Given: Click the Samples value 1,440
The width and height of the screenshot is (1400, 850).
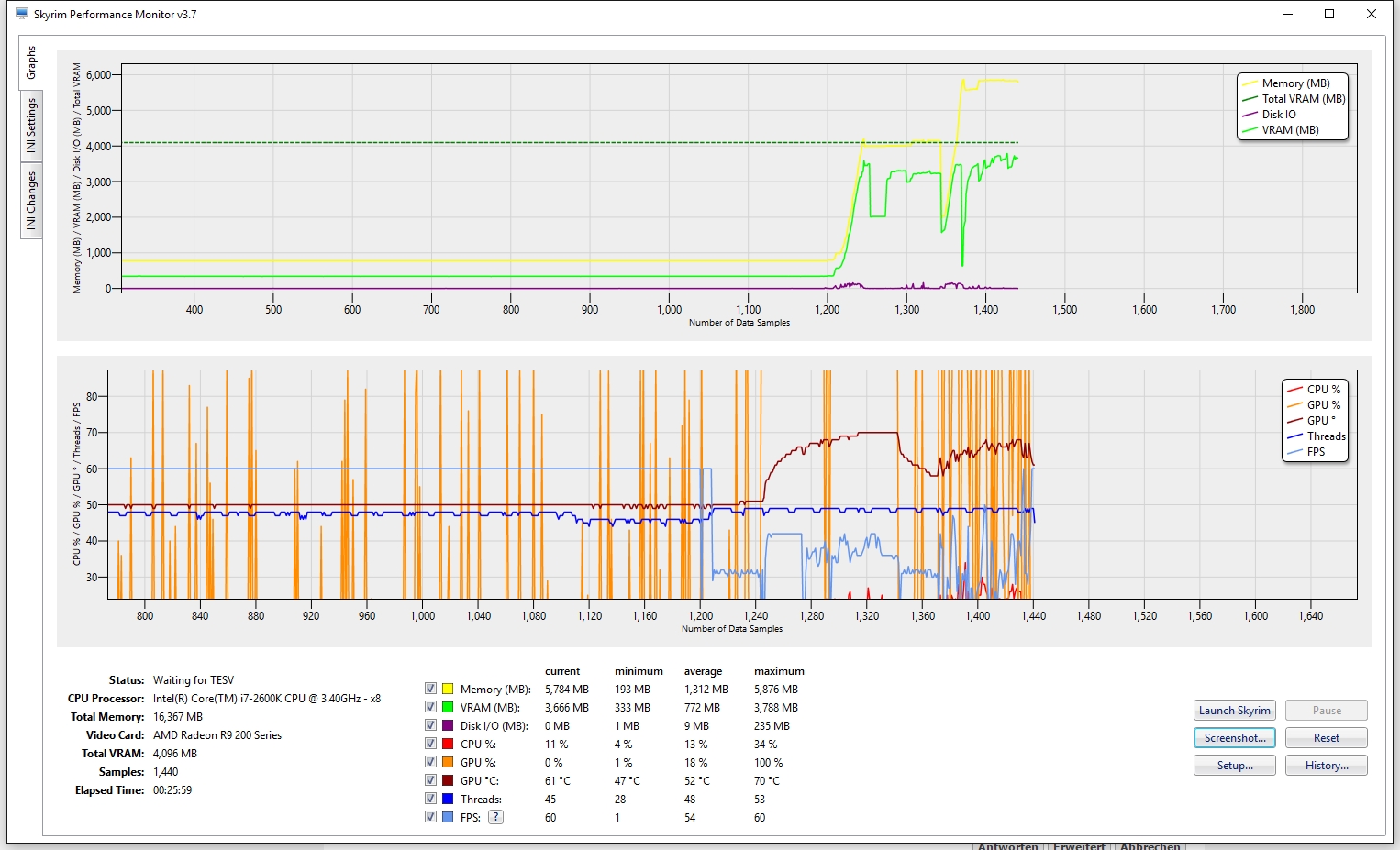Looking at the screenshot, I should (x=166, y=772).
